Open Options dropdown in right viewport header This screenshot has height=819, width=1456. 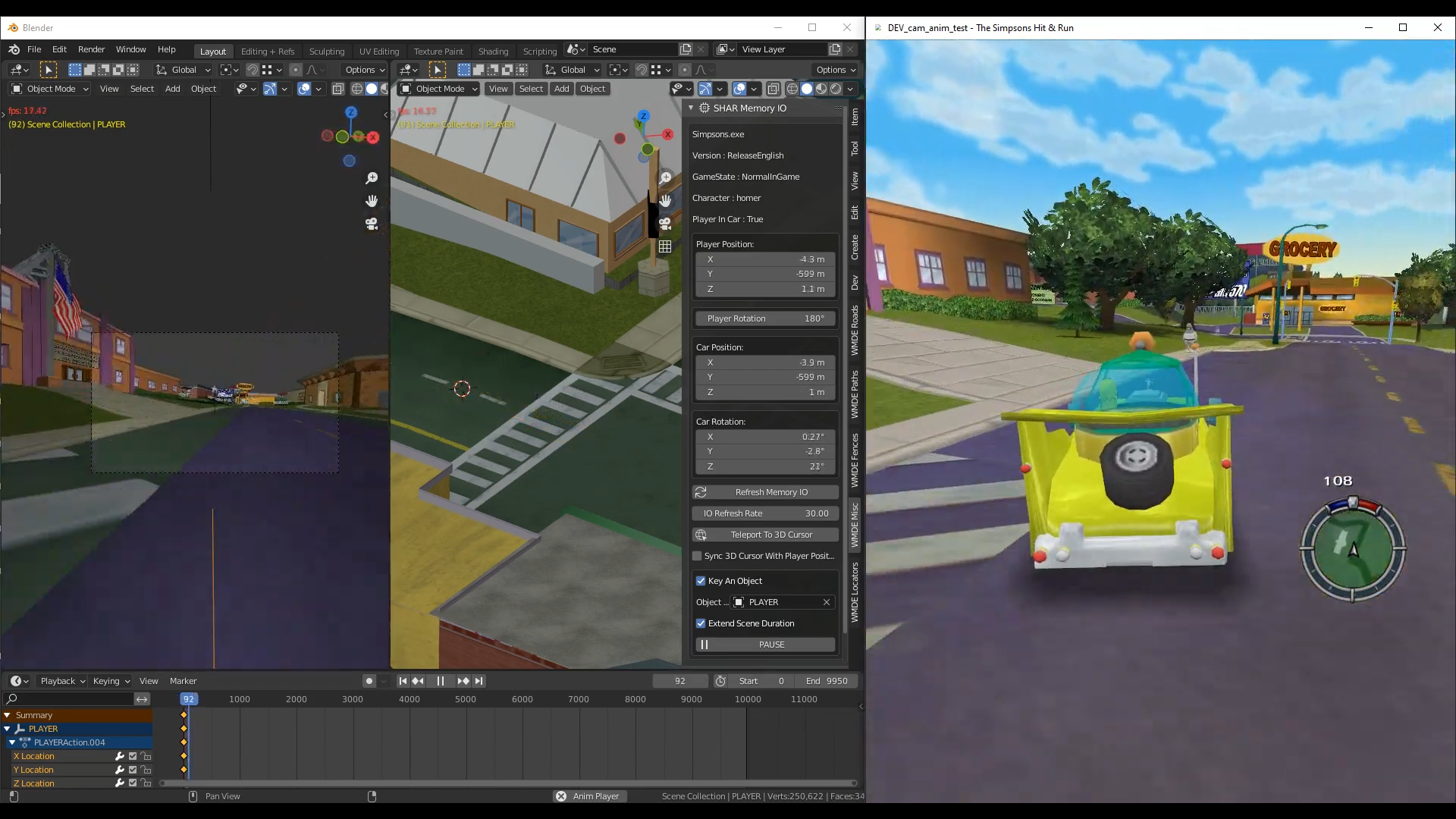pyautogui.click(x=836, y=70)
